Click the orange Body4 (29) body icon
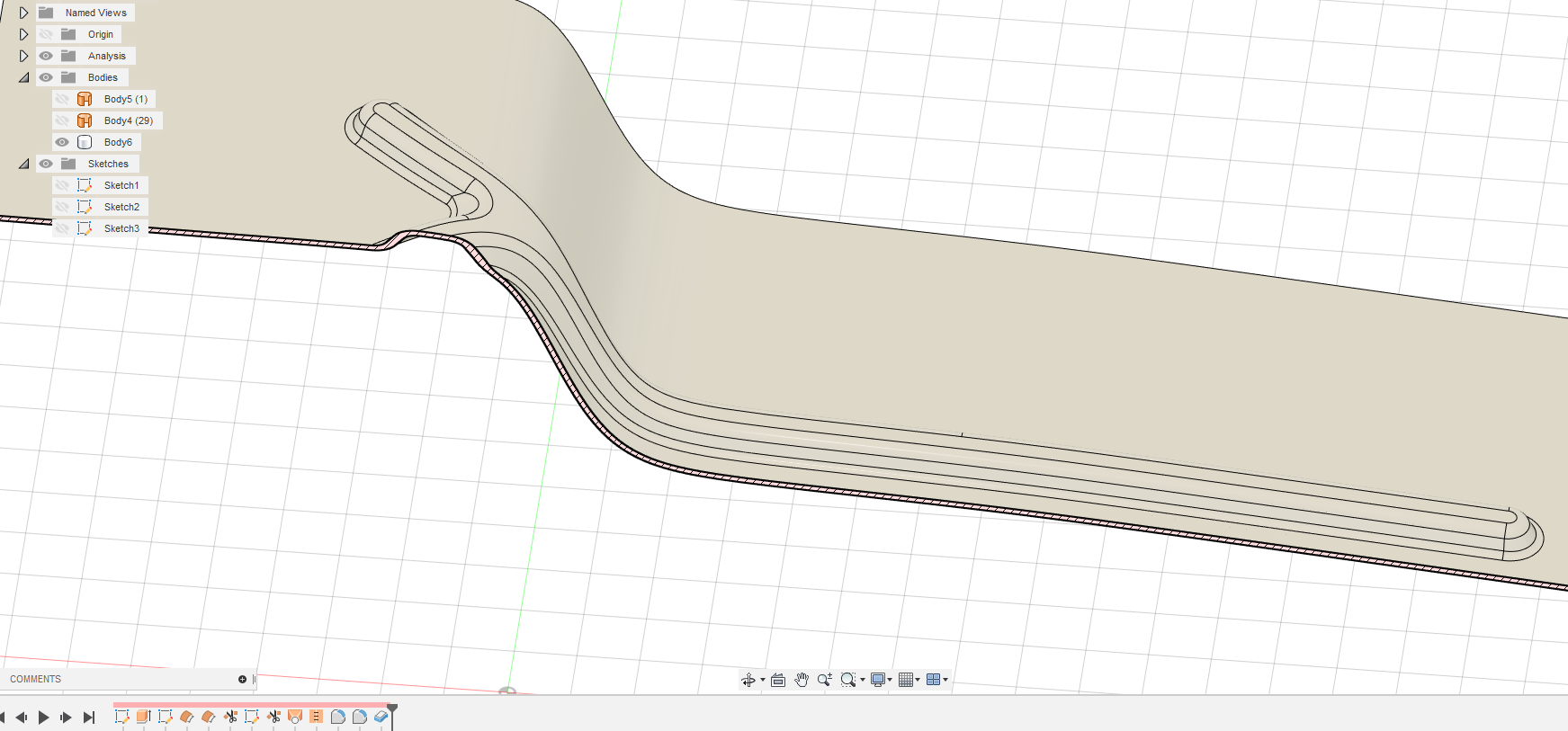Image resolution: width=1568 pixels, height=731 pixels. point(85,120)
